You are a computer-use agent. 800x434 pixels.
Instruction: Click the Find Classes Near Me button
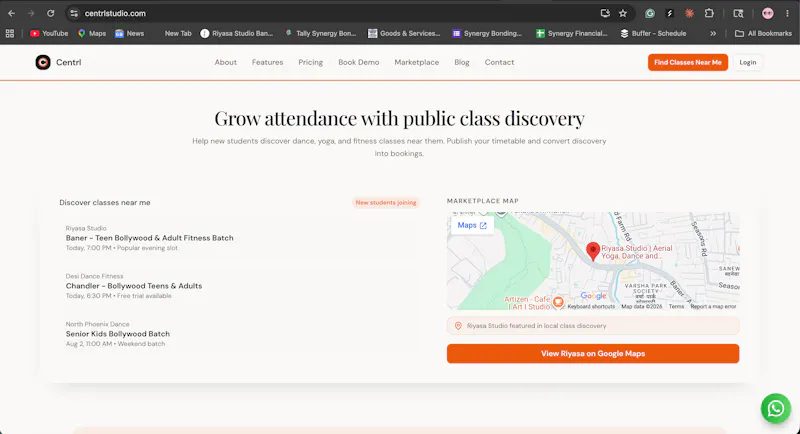tap(688, 62)
